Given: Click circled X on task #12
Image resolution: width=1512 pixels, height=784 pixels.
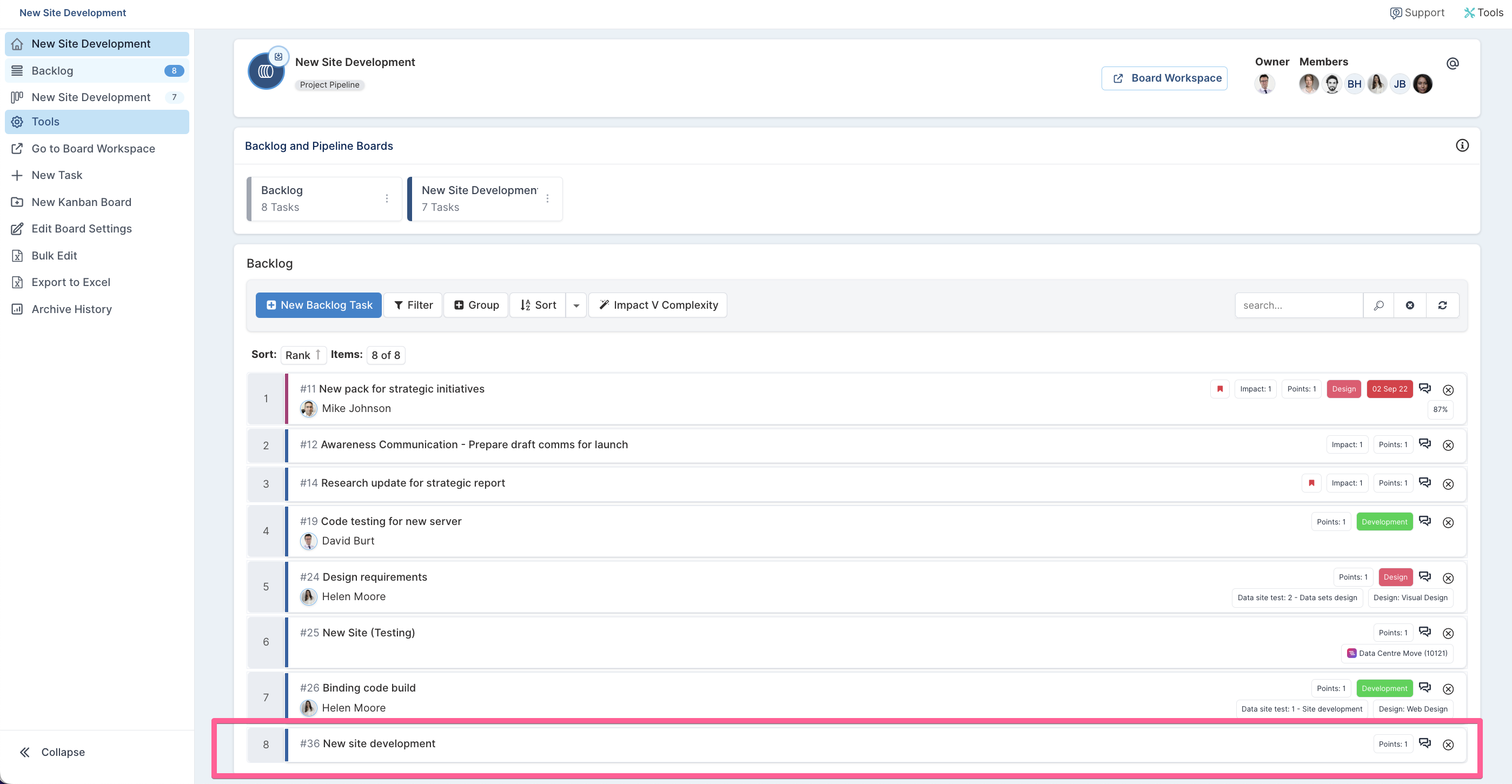Looking at the screenshot, I should 1448,446.
